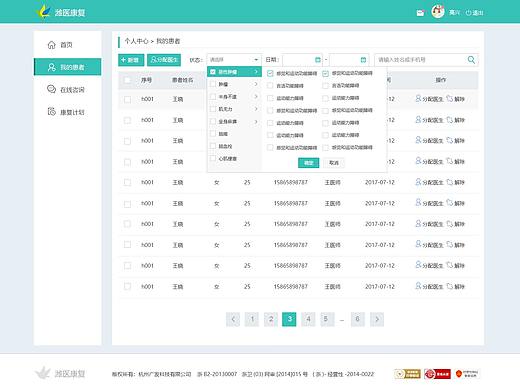Go to page 1 in pagination
The width and height of the screenshot is (520, 390).
(252, 319)
